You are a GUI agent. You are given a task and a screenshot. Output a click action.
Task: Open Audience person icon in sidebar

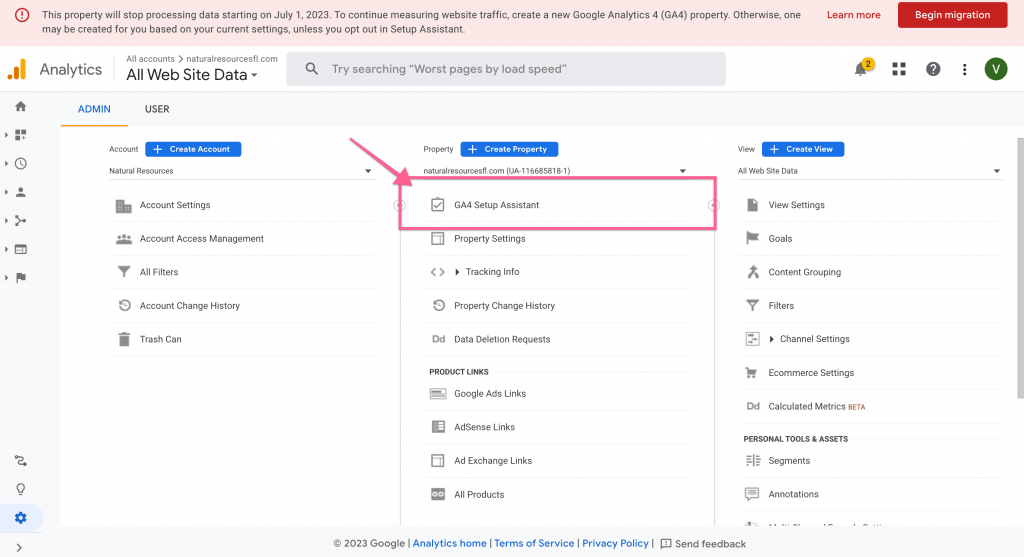coord(20,192)
